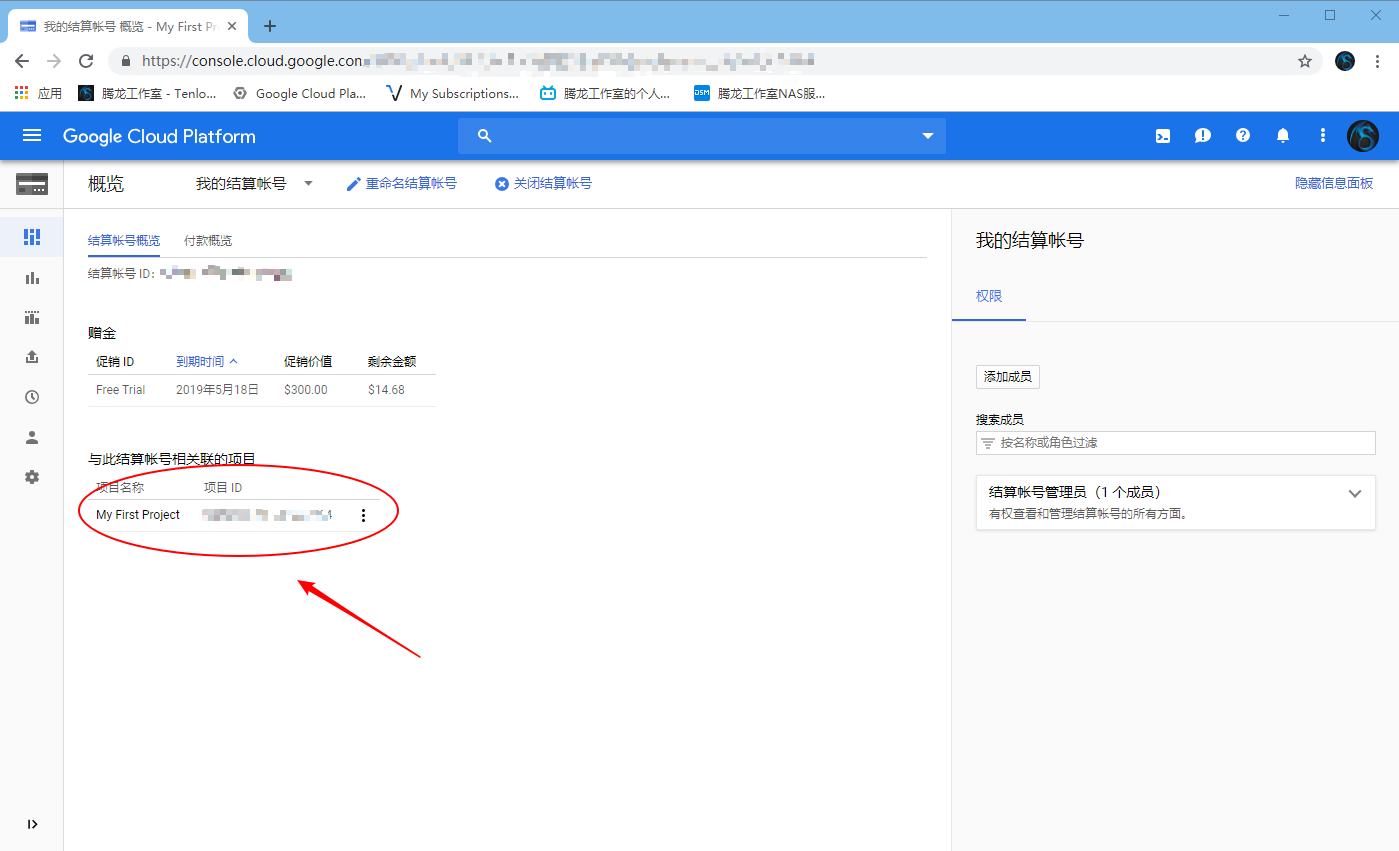Viewport: 1399px width, 851px height.
Task: Switch to 付款概览 tab
Action: click(x=208, y=241)
